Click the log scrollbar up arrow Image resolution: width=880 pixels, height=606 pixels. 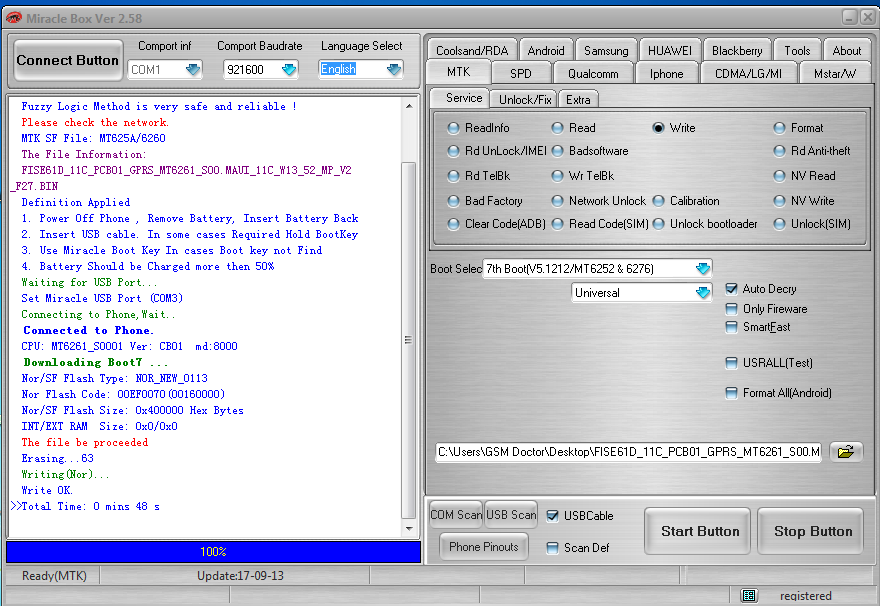[409, 106]
